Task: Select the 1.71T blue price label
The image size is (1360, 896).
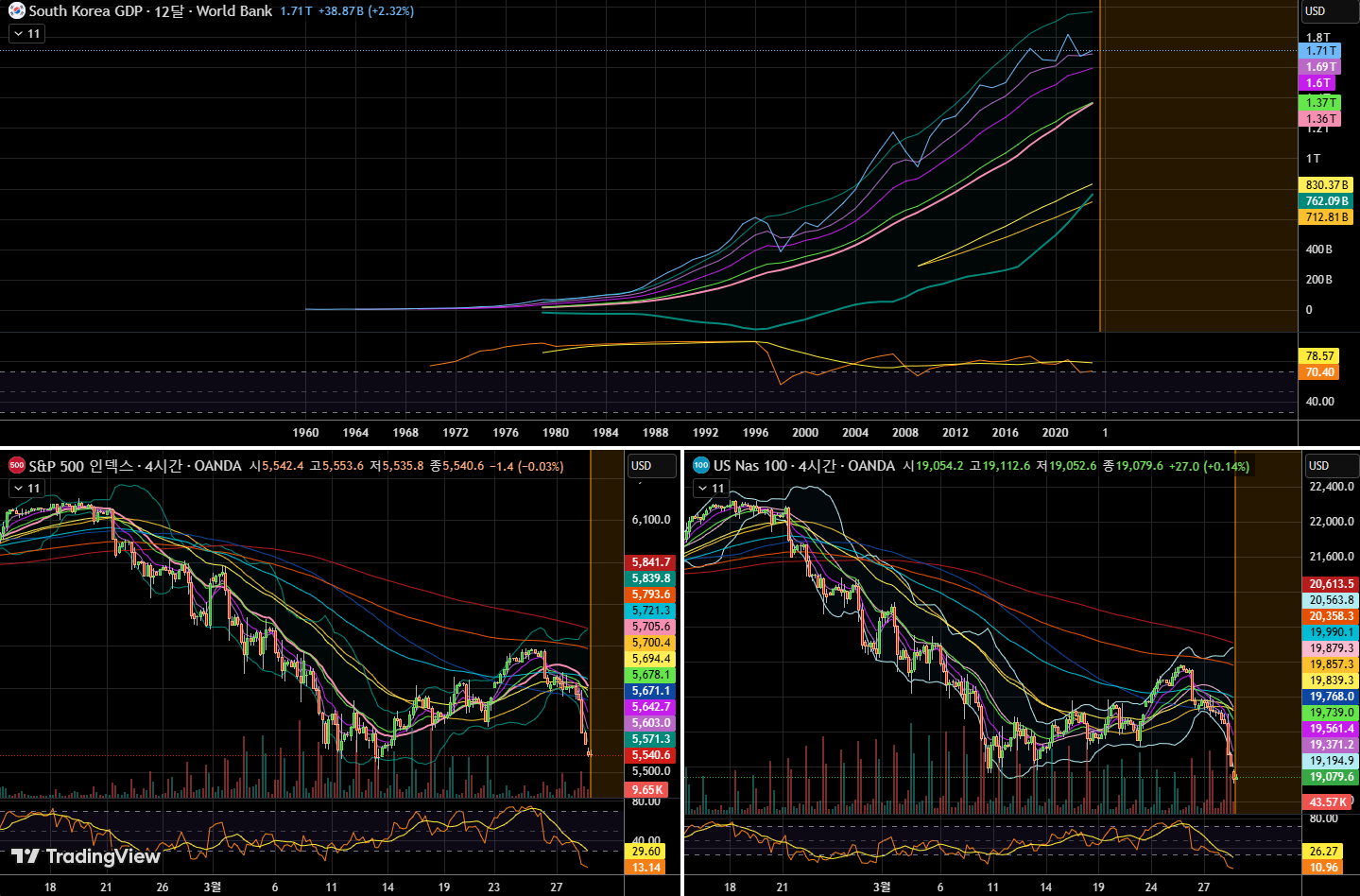Action: click(x=1320, y=51)
